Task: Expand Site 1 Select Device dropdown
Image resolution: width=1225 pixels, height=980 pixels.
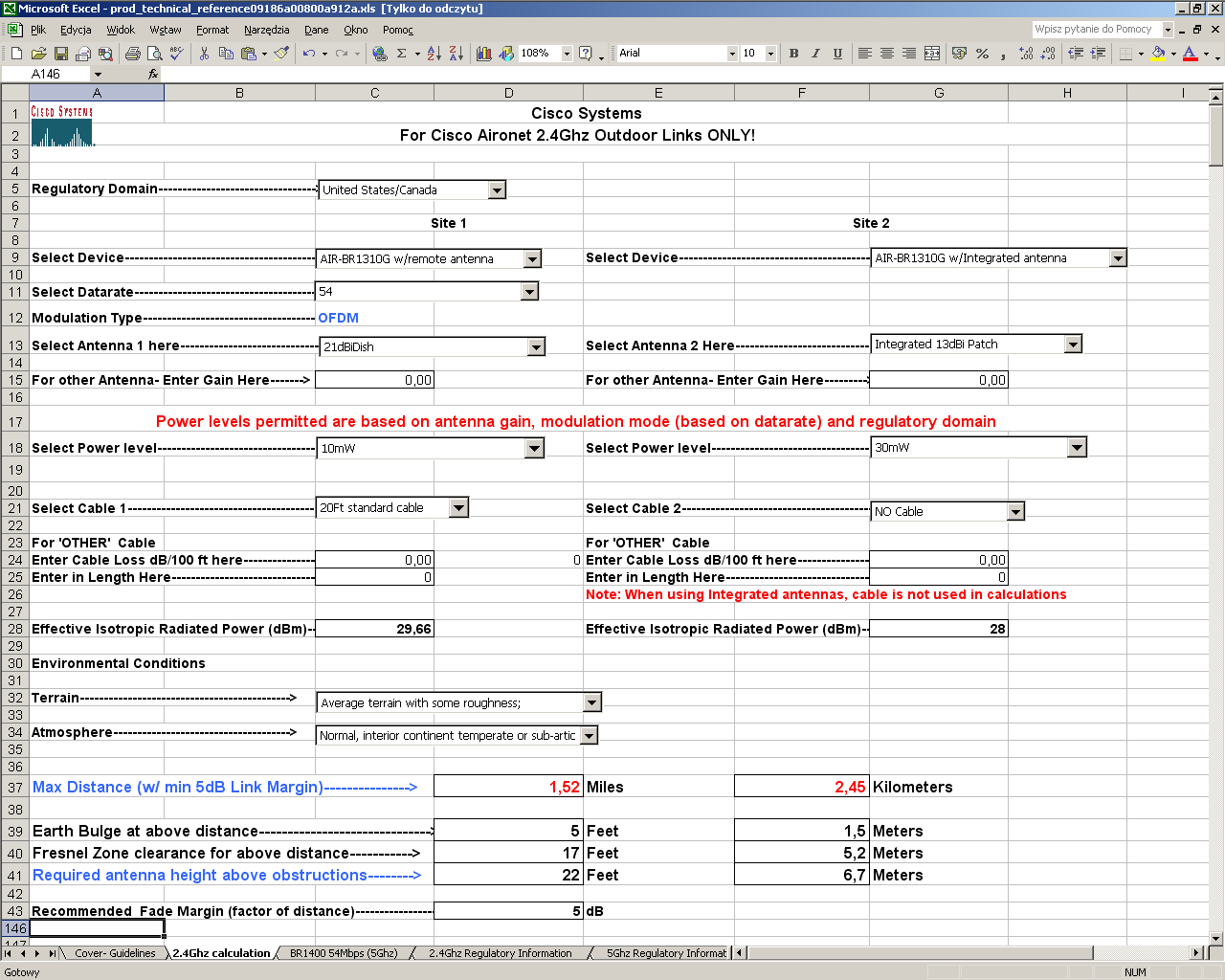Action: click(x=532, y=258)
